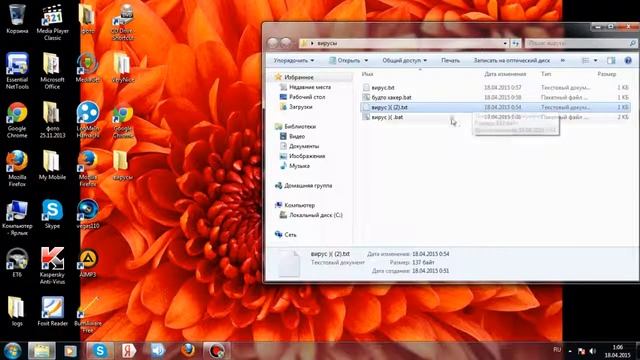Expand the address bar history dropdown
The height and width of the screenshot is (360, 640).
pos(505,43)
